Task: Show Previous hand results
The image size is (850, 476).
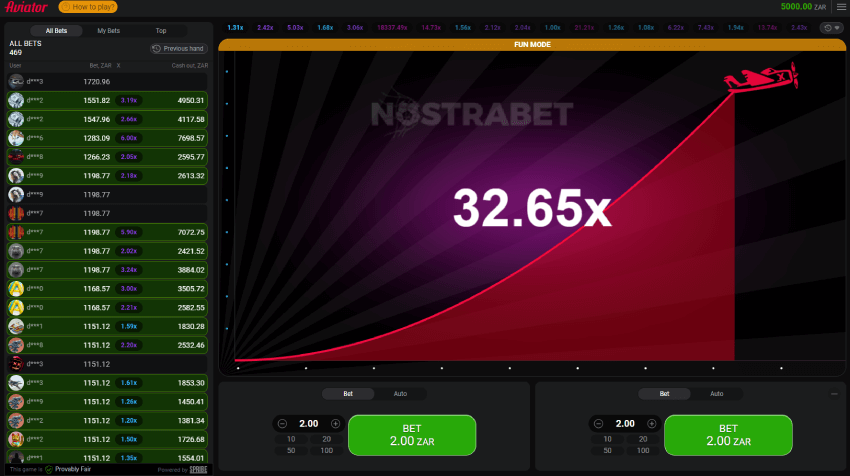Action: [x=179, y=49]
